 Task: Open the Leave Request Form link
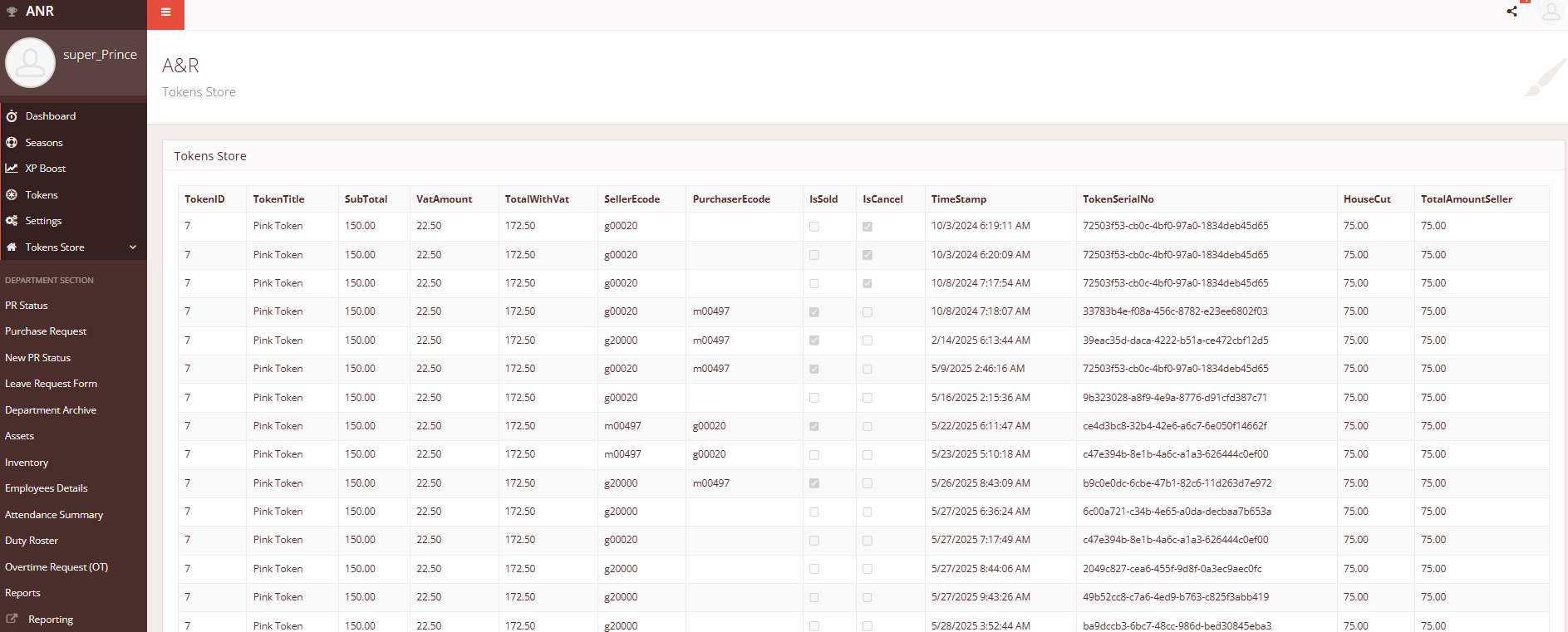[x=51, y=384]
